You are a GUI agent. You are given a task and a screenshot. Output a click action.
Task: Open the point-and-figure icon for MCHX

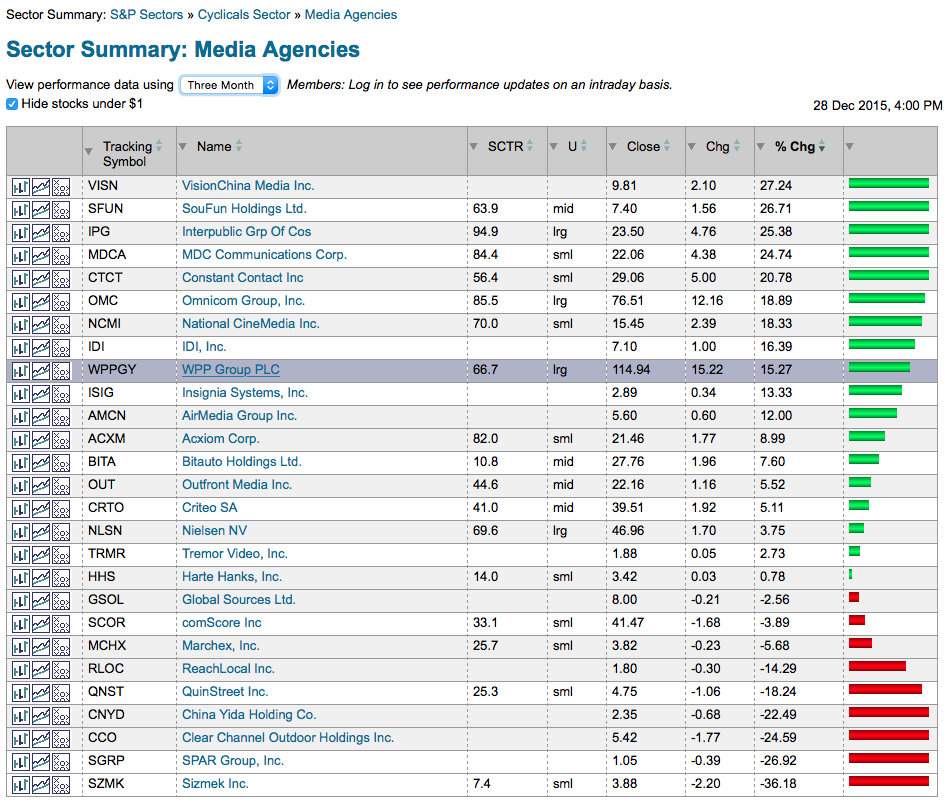pos(61,647)
